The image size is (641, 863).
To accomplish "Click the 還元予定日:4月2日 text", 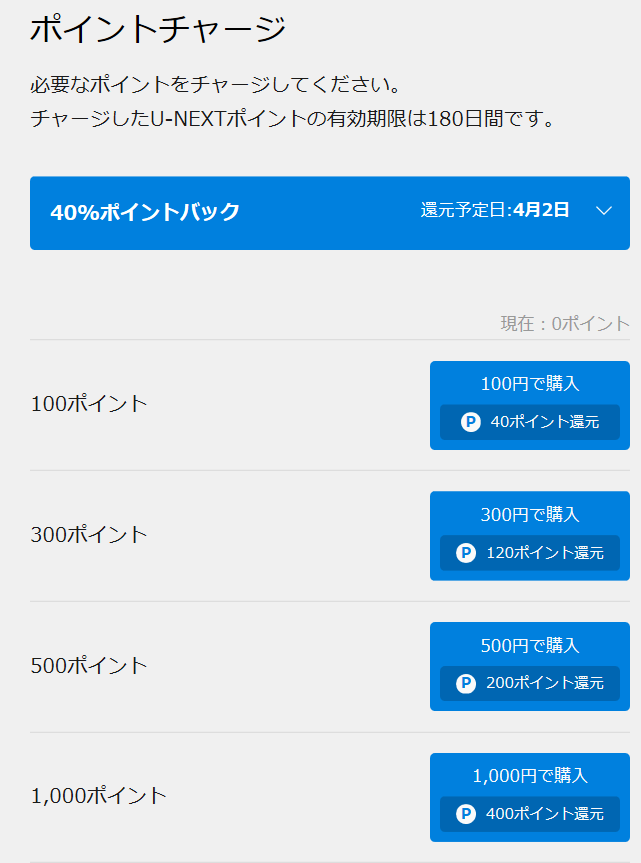I will tap(495, 210).
